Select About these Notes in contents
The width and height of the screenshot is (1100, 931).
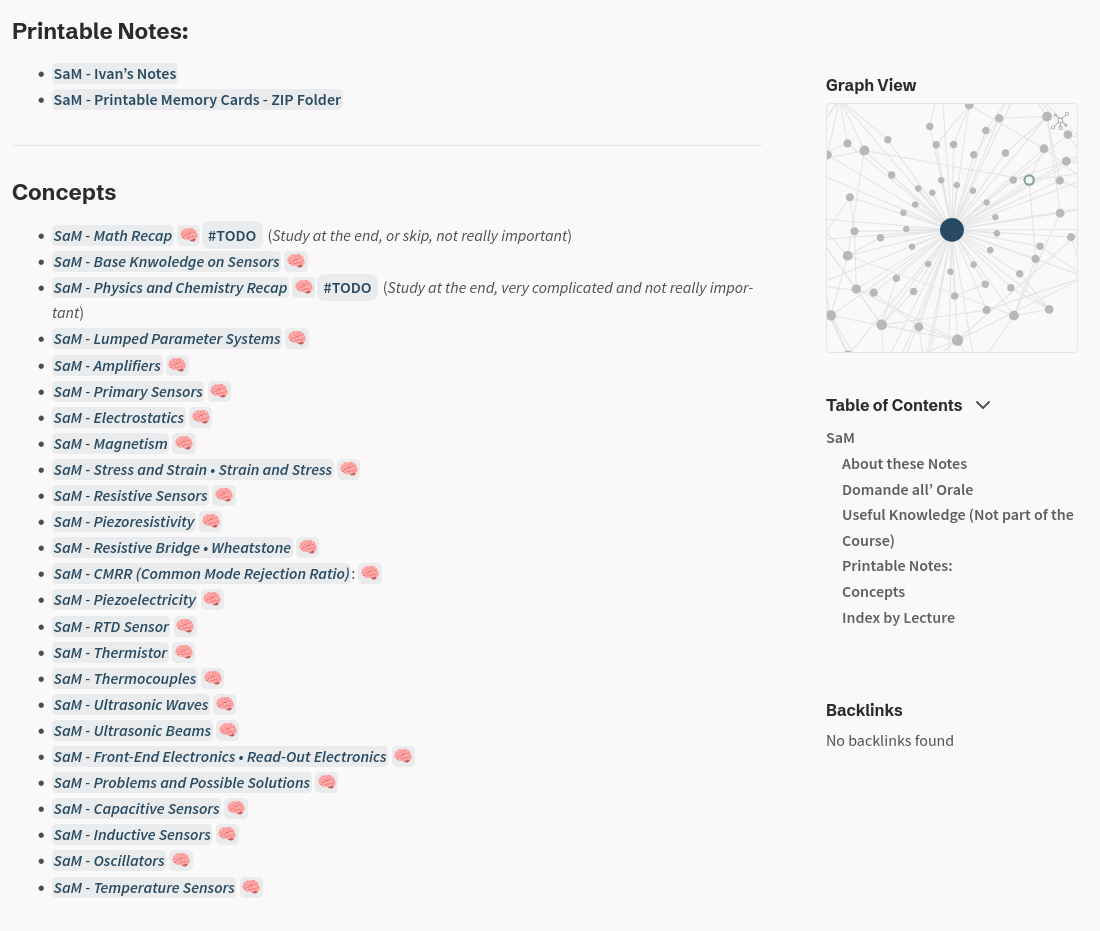pos(904,464)
